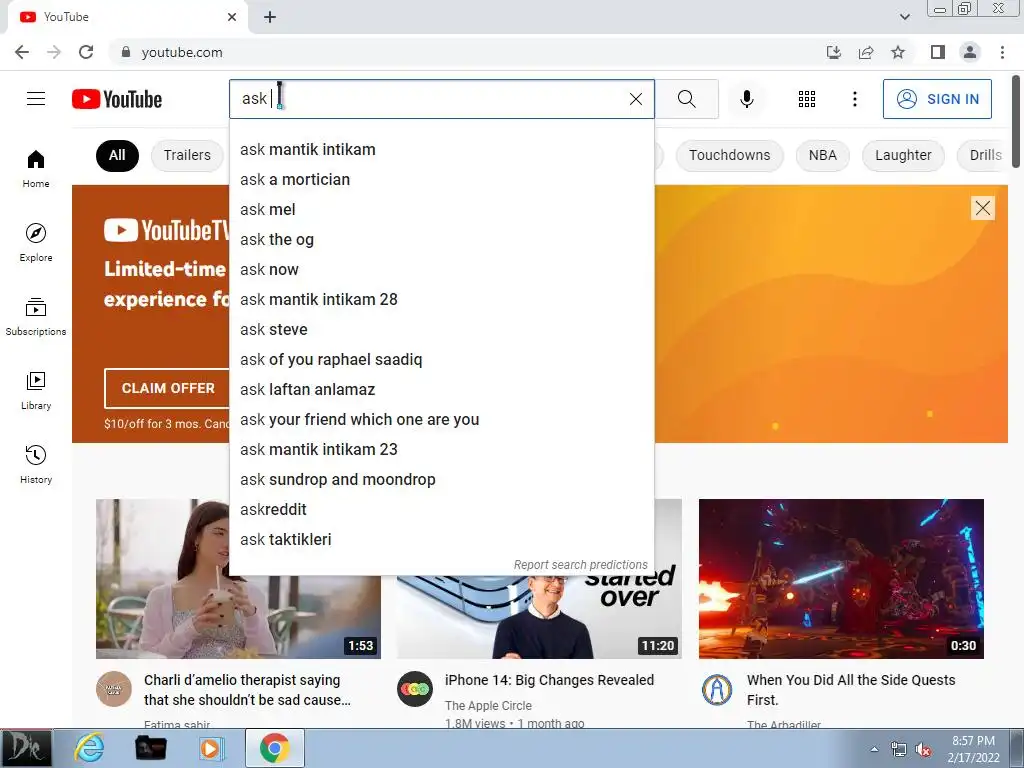Click the magnifying glass search button
Screen dimensions: 1024x768
tap(686, 99)
